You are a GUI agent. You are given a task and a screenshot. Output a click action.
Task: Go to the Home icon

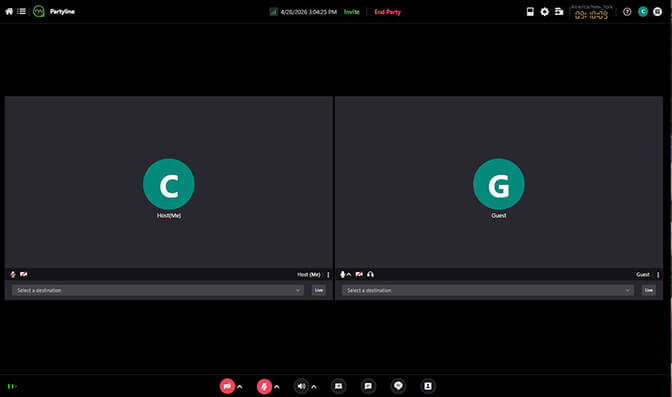pyautogui.click(x=9, y=12)
